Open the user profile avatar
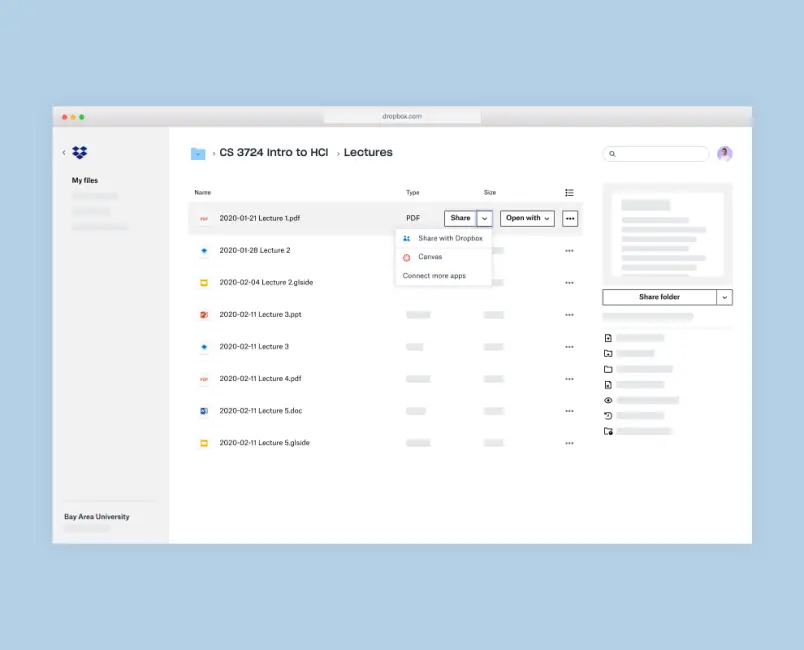 point(725,154)
